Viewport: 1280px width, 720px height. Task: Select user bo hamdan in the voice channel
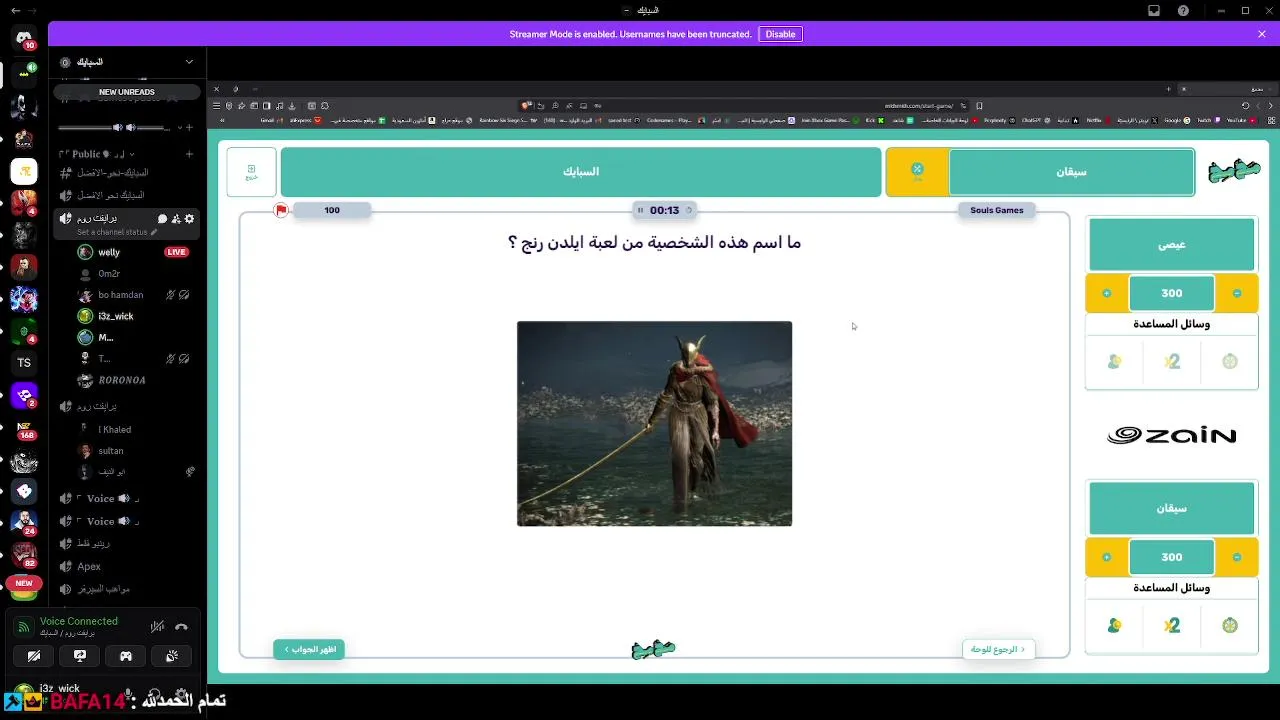[x=120, y=295]
